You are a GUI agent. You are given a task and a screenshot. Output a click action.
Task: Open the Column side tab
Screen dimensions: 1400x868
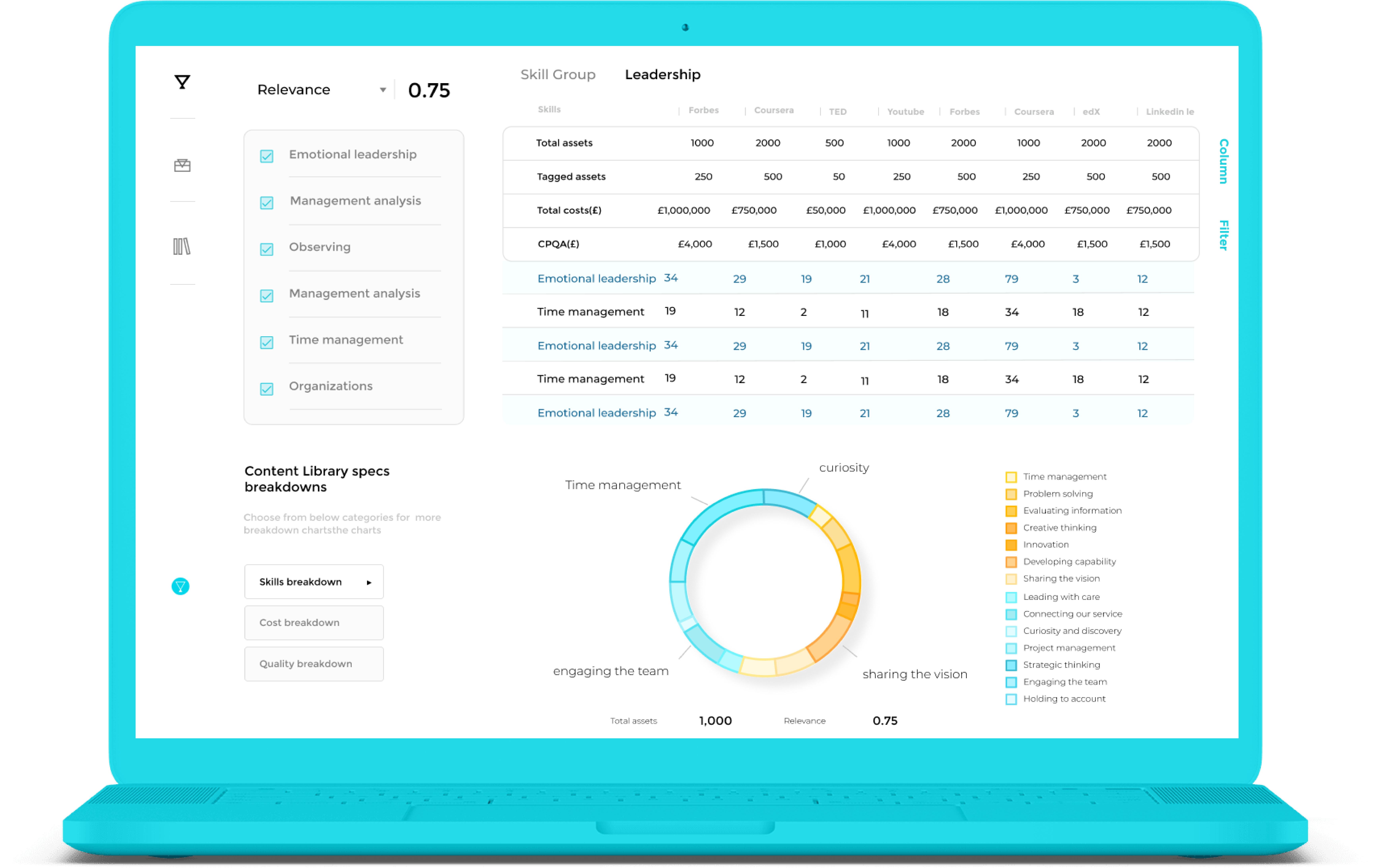1223,161
